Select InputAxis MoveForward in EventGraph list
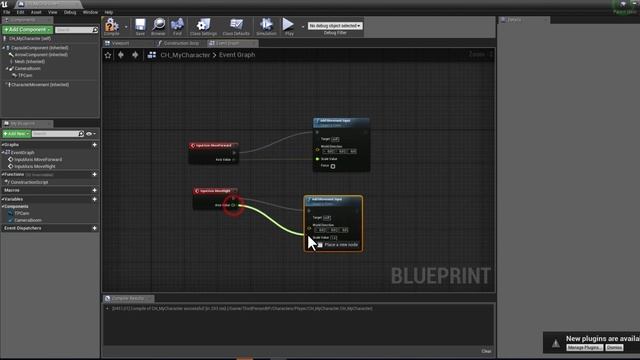The height and width of the screenshot is (360, 640). (38, 160)
